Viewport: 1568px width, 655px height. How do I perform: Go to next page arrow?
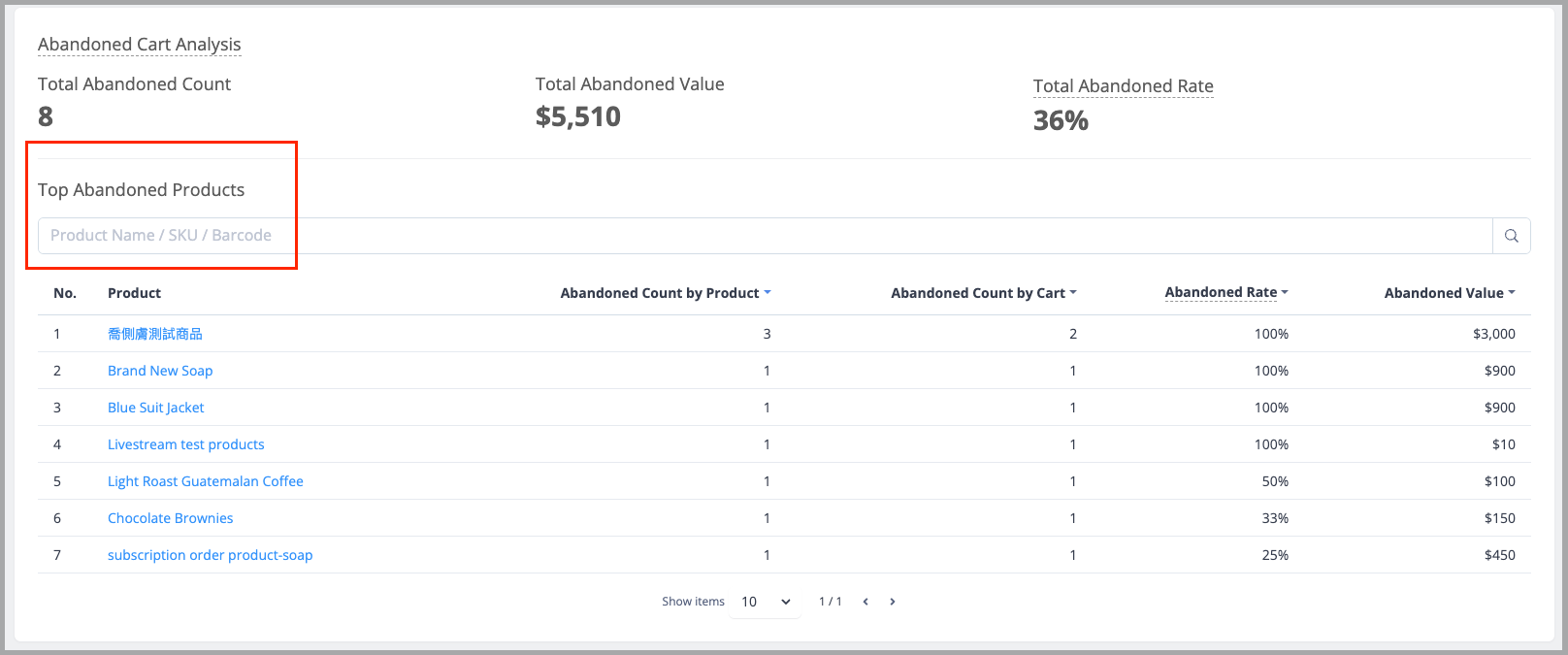point(893,602)
